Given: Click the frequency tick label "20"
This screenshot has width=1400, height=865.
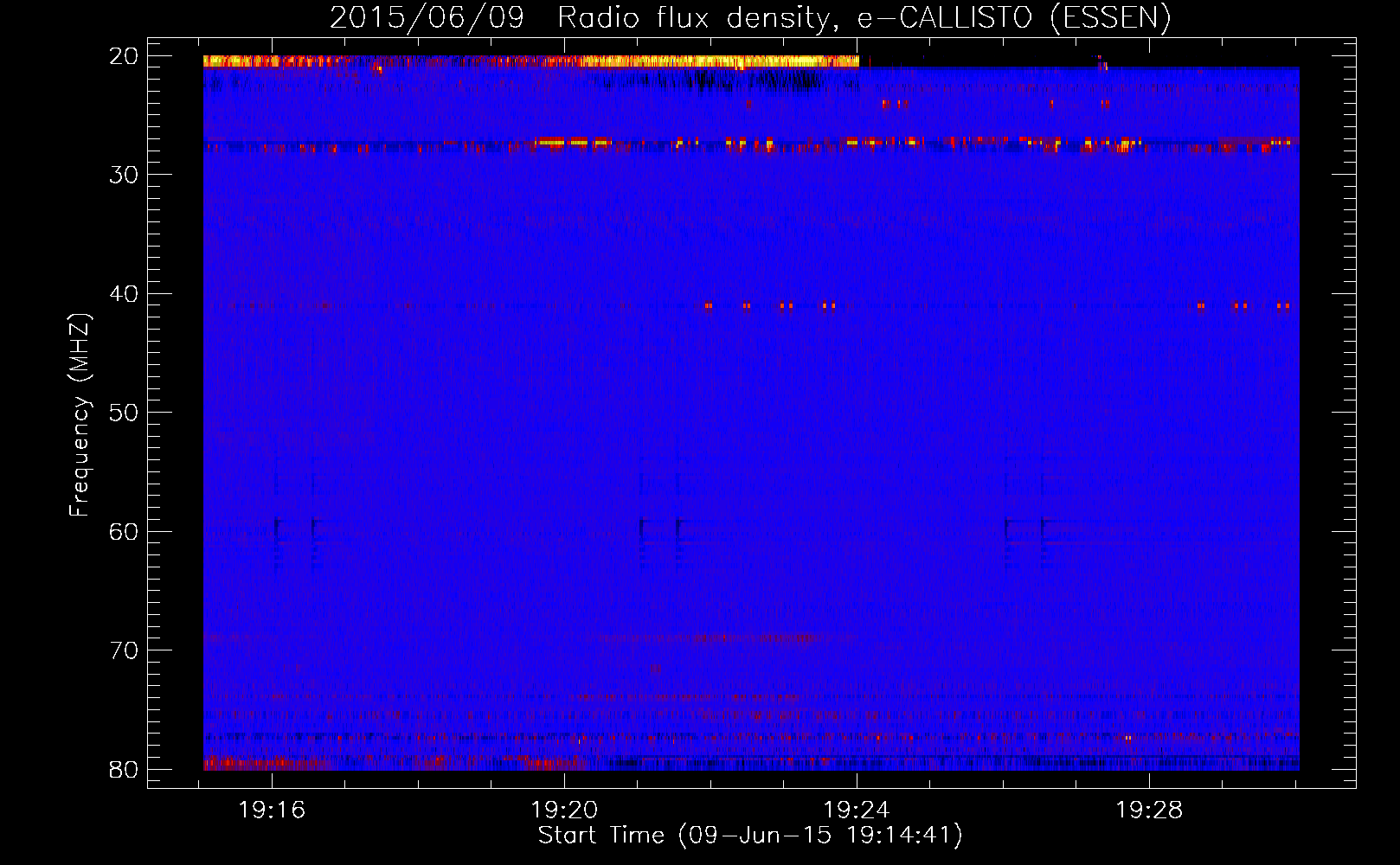Looking at the screenshot, I should pos(125,56).
